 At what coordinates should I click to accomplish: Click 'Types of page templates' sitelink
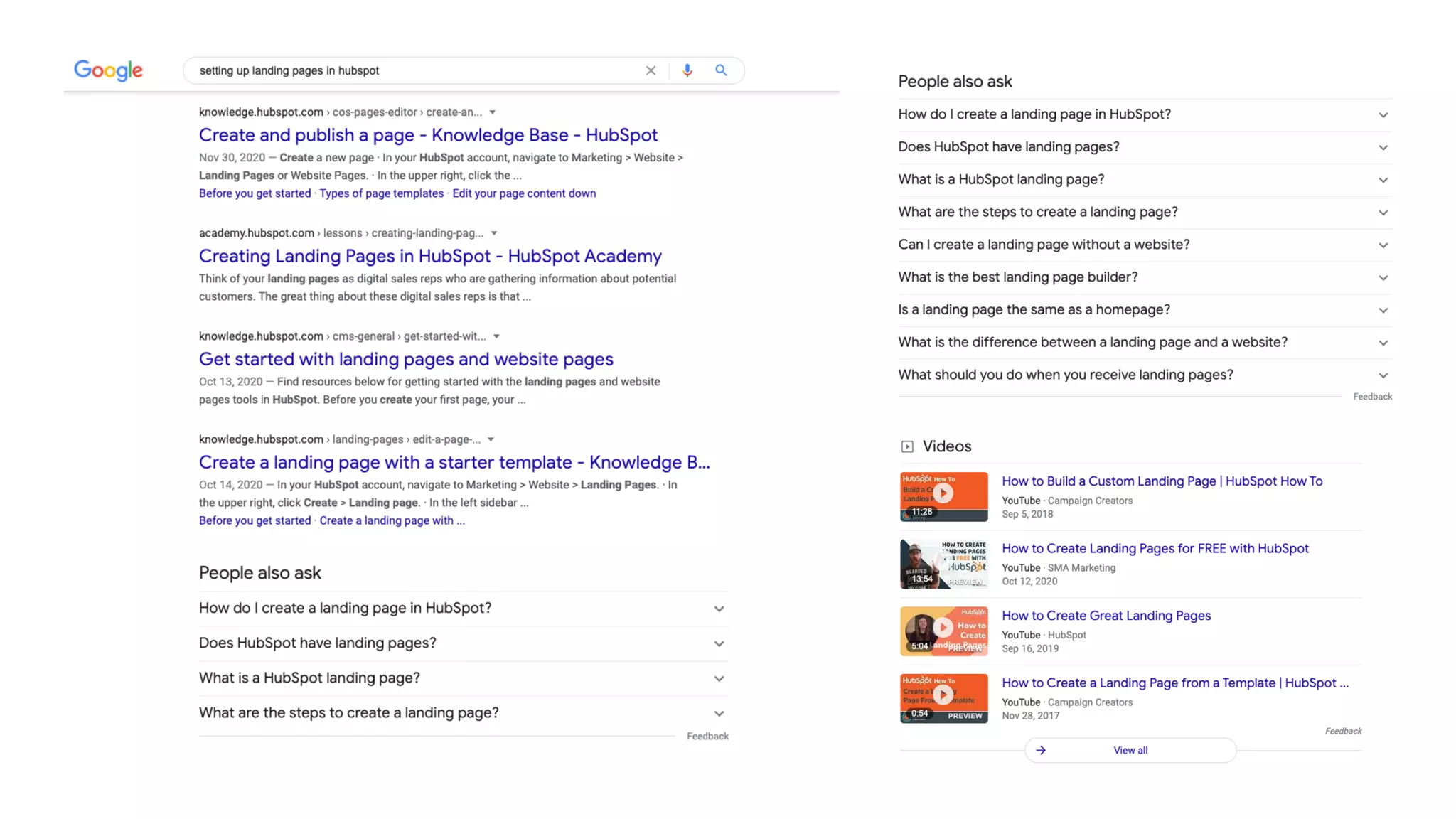381,193
